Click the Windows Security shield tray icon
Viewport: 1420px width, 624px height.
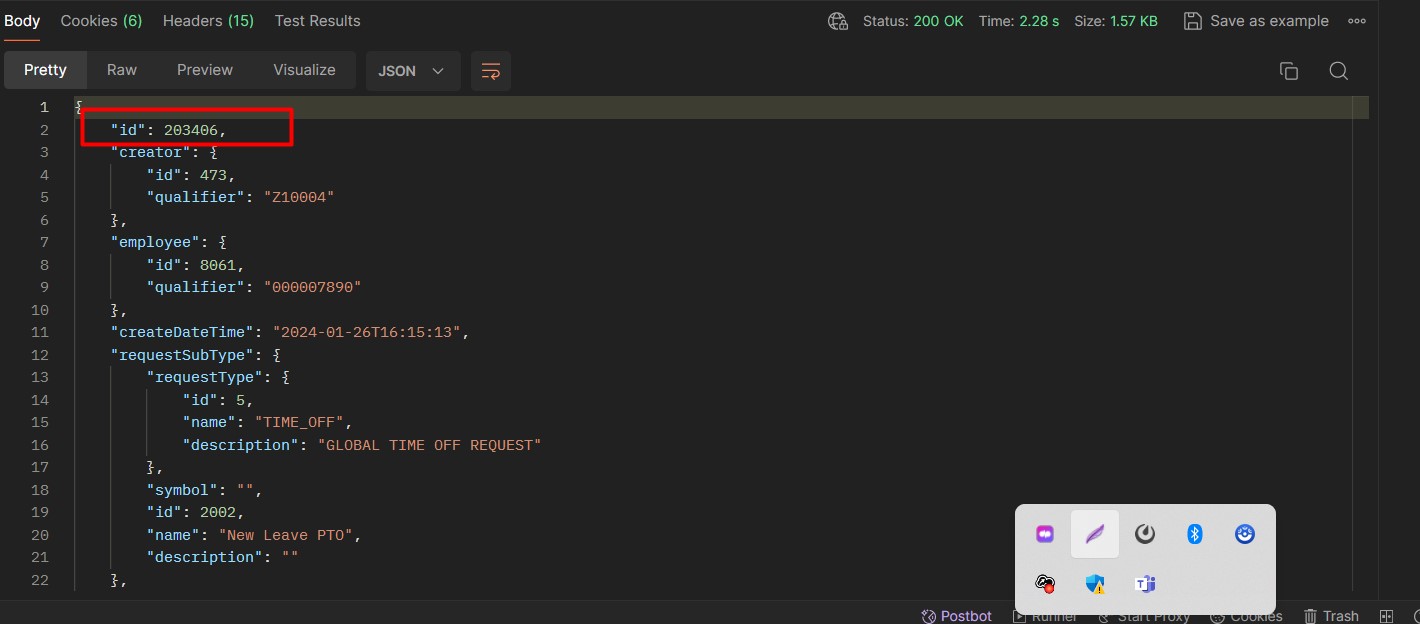point(1095,584)
